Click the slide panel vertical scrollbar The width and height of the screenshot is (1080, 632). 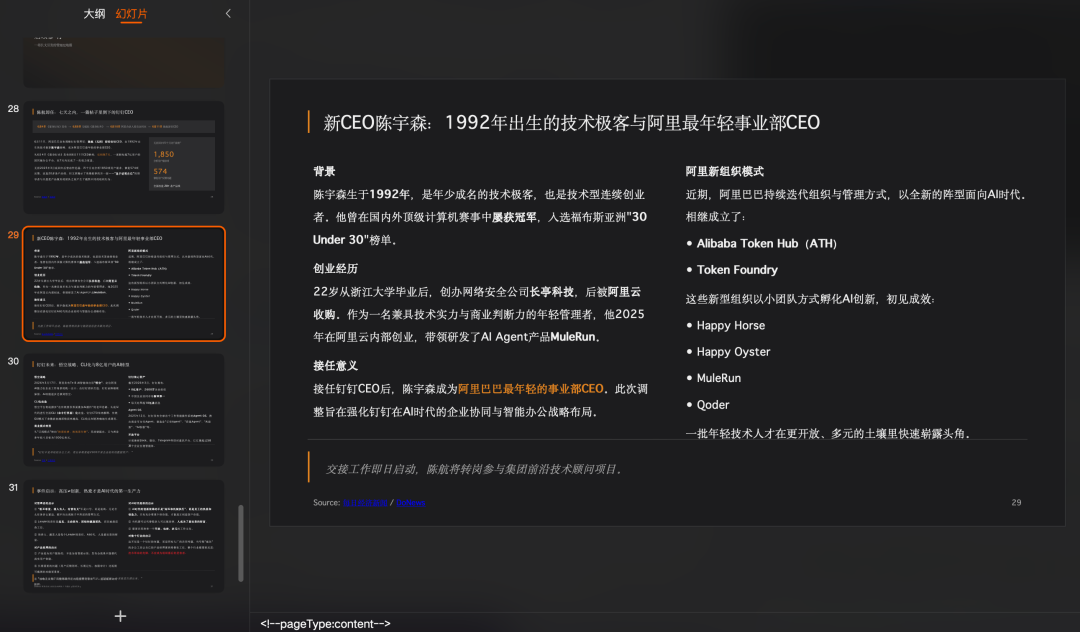tap(240, 544)
